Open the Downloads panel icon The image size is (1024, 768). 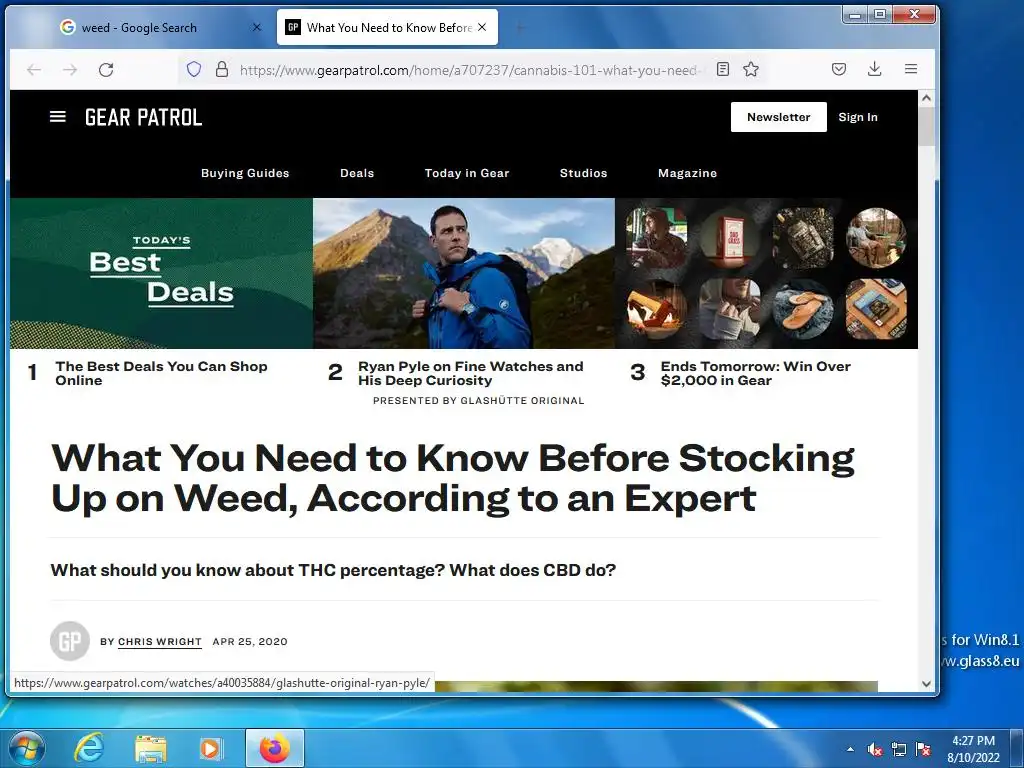(875, 69)
